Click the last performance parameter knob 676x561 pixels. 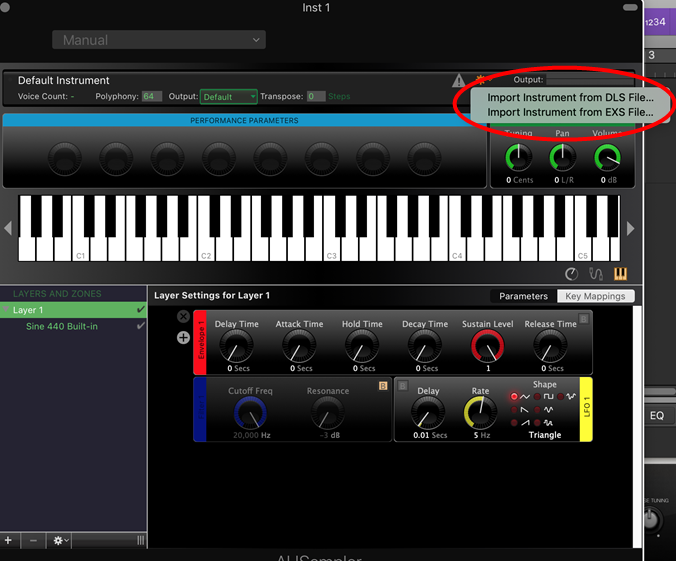click(425, 158)
